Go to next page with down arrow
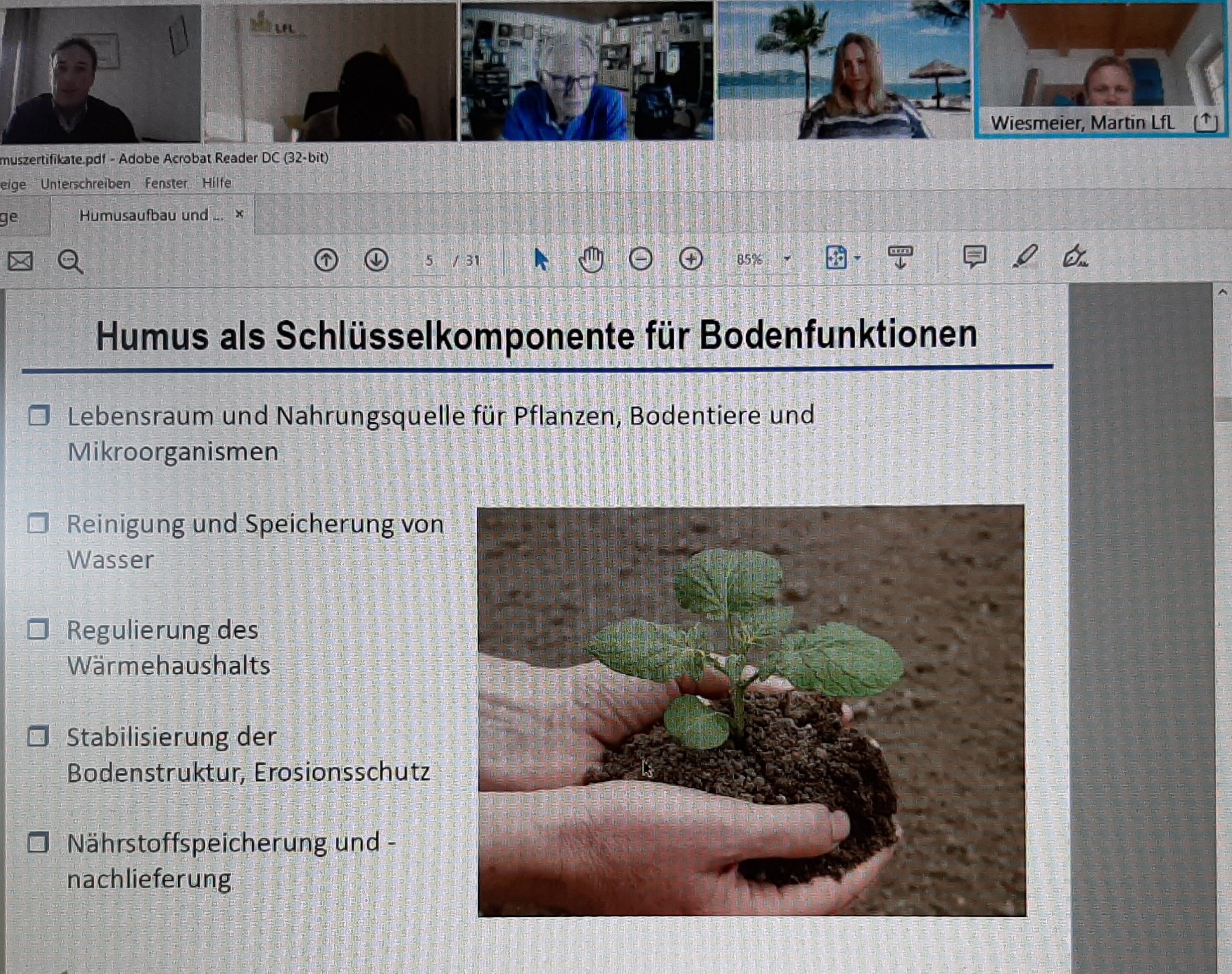The width and height of the screenshot is (1232, 974). click(376, 260)
